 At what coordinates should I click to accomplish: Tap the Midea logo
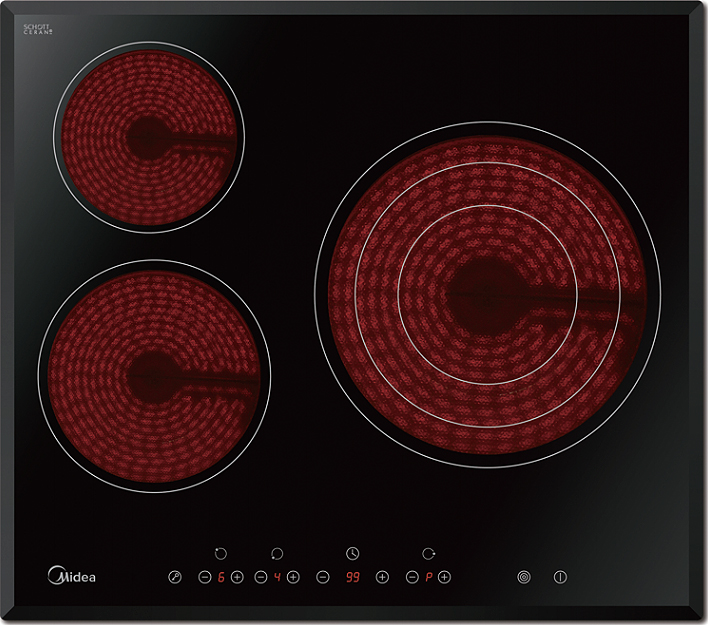71,575
